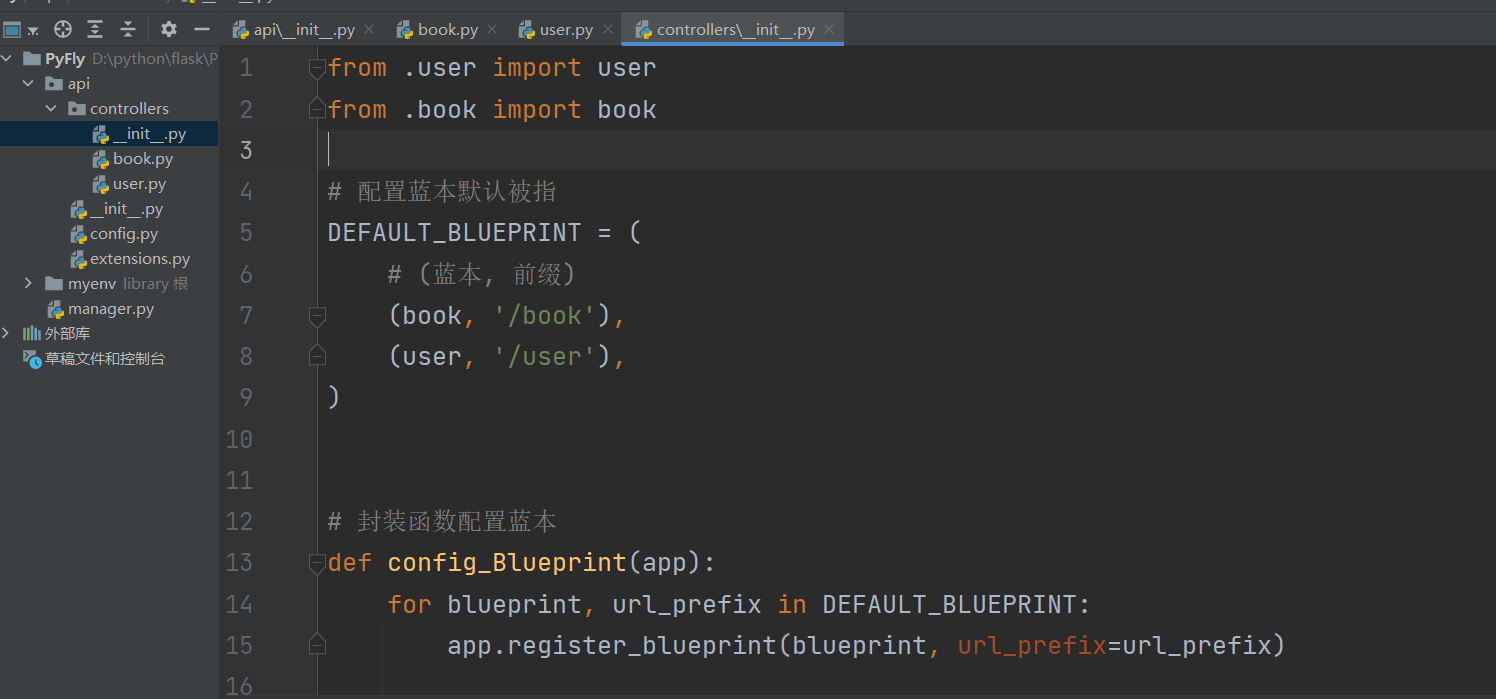The width and height of the screenshot is (1496, 699).
Task: Open config.py in project tree
Action: tap(109, 234)
